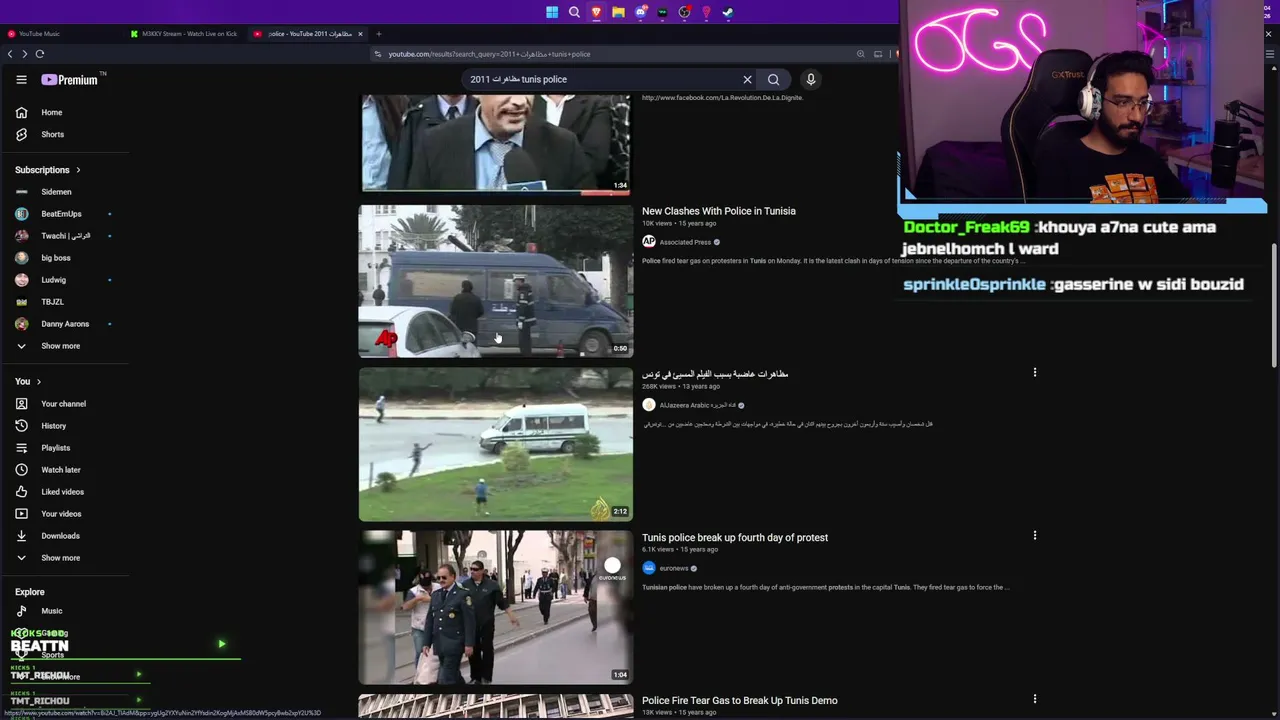This screenshot has width=1280, height=720.
Task: Open Liked videos list
Action: coord(62,492)
